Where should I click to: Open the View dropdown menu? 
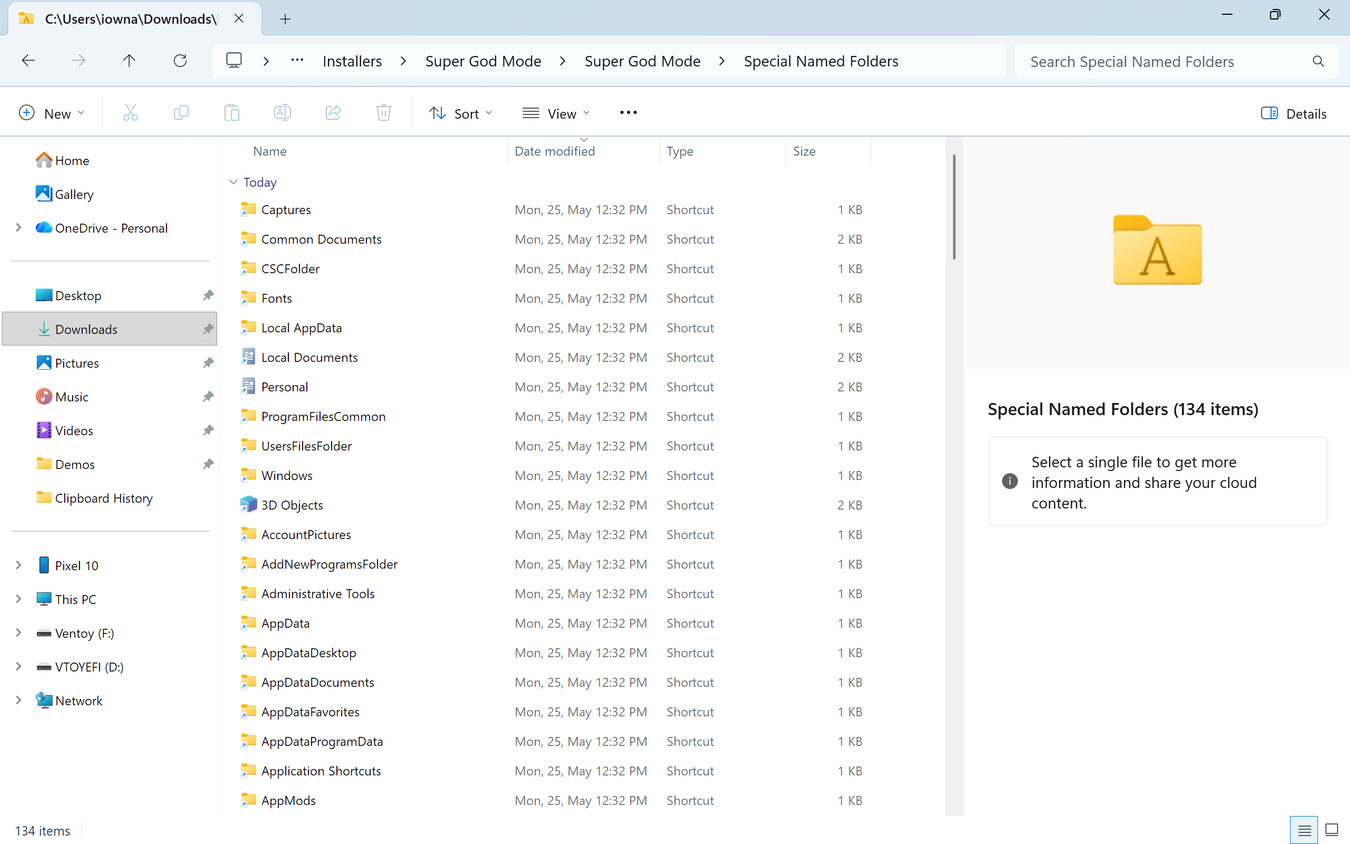click(x=556, y=113)
